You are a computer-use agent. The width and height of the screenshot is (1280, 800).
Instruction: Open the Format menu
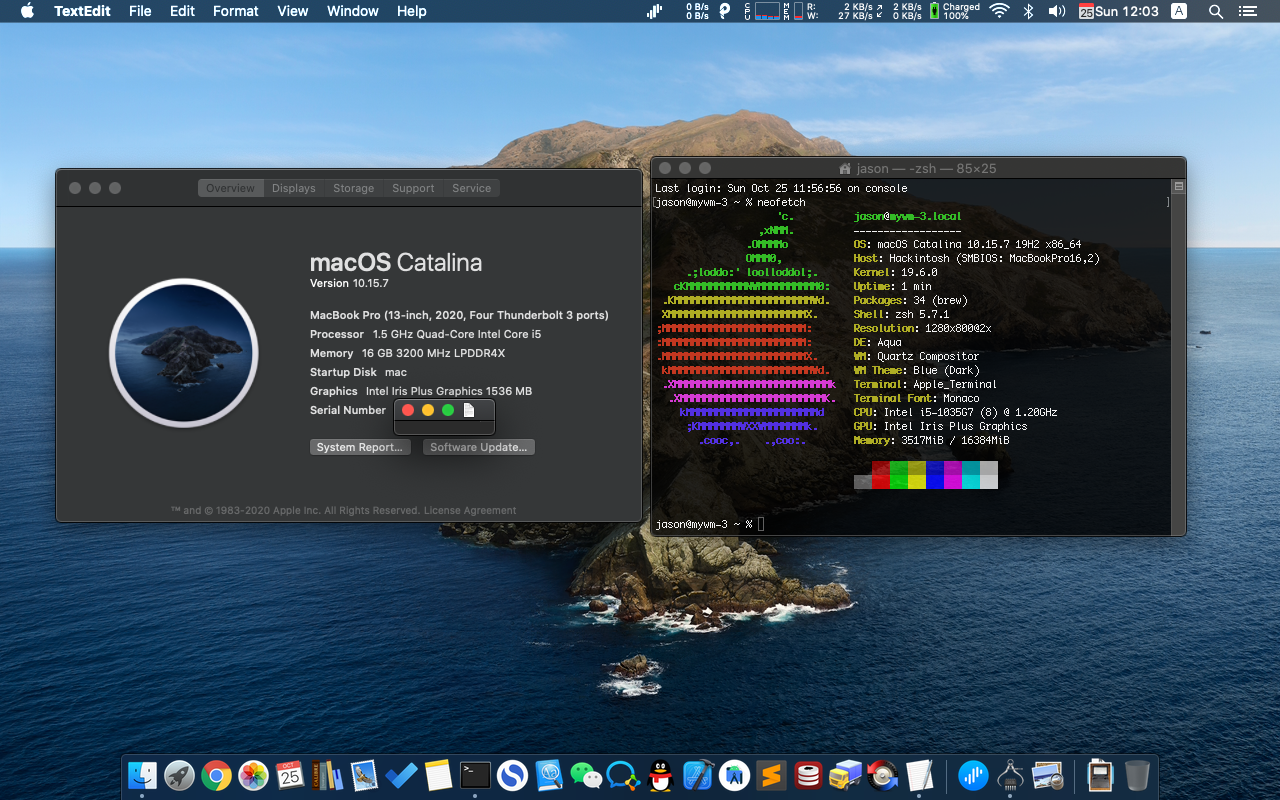point(236,11)
